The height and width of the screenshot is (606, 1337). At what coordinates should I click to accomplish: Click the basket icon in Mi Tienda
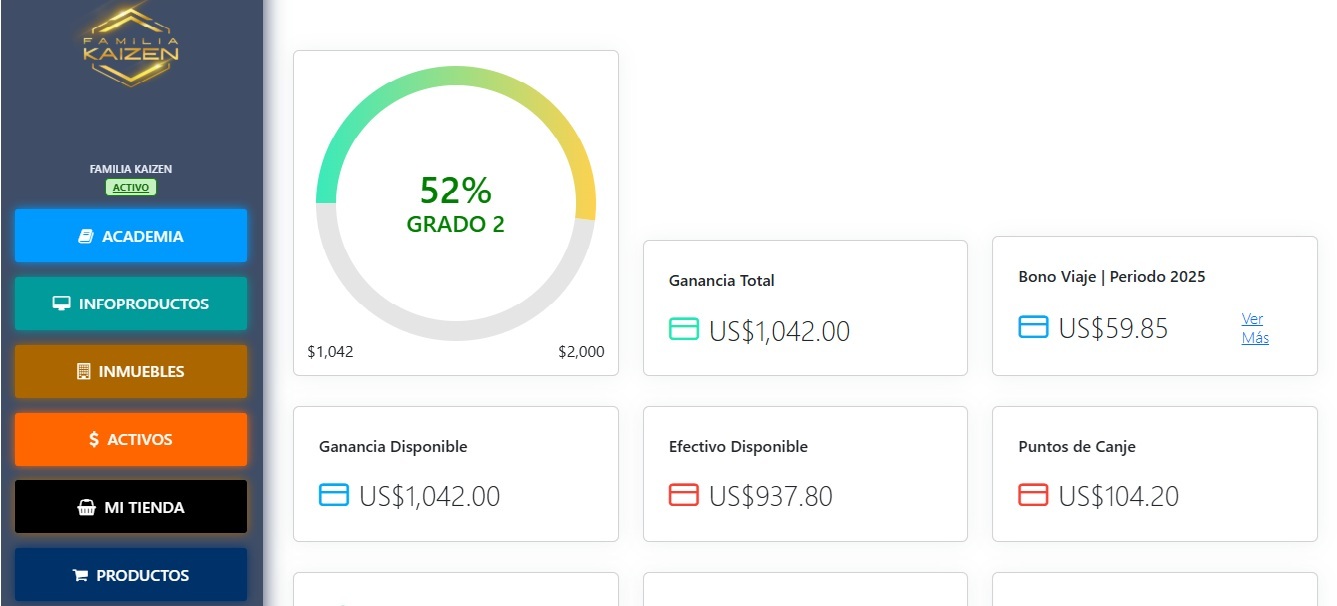[x=86, y=508]
